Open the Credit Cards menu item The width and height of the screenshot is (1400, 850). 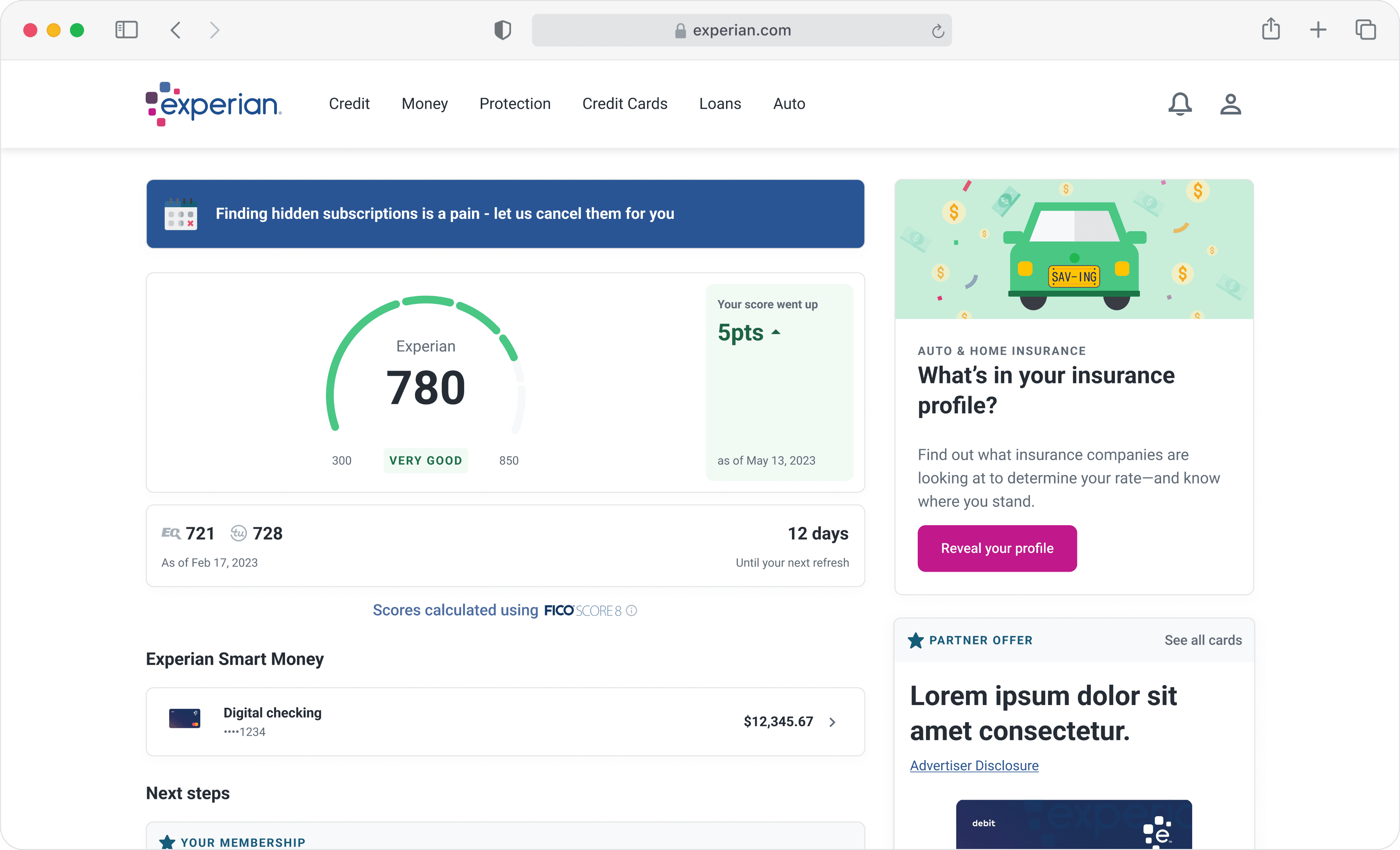coord(624,104)
